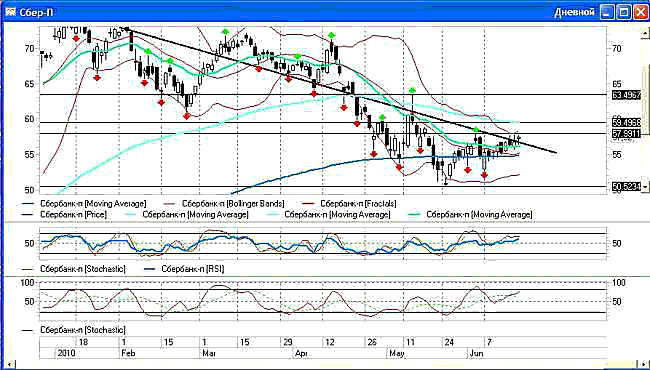650x370 pixels.
Task: Maximize the Сбер-П chart window
Action: click(x=624, y=12)
